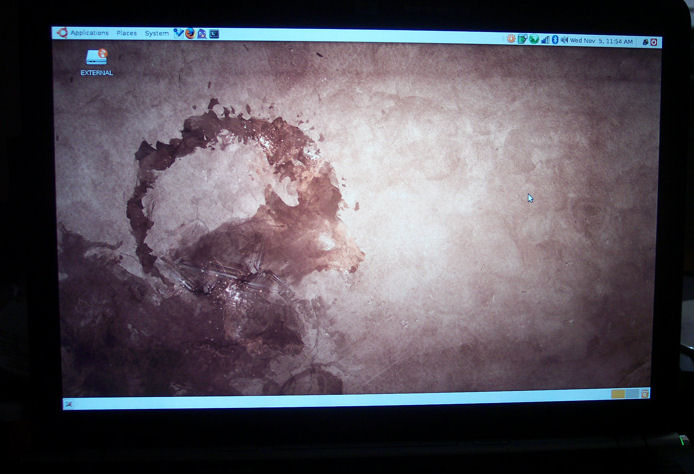Click the Ubuntu logo in top panel
Viewport: 694px width, 474px height.
coord(62,32)
